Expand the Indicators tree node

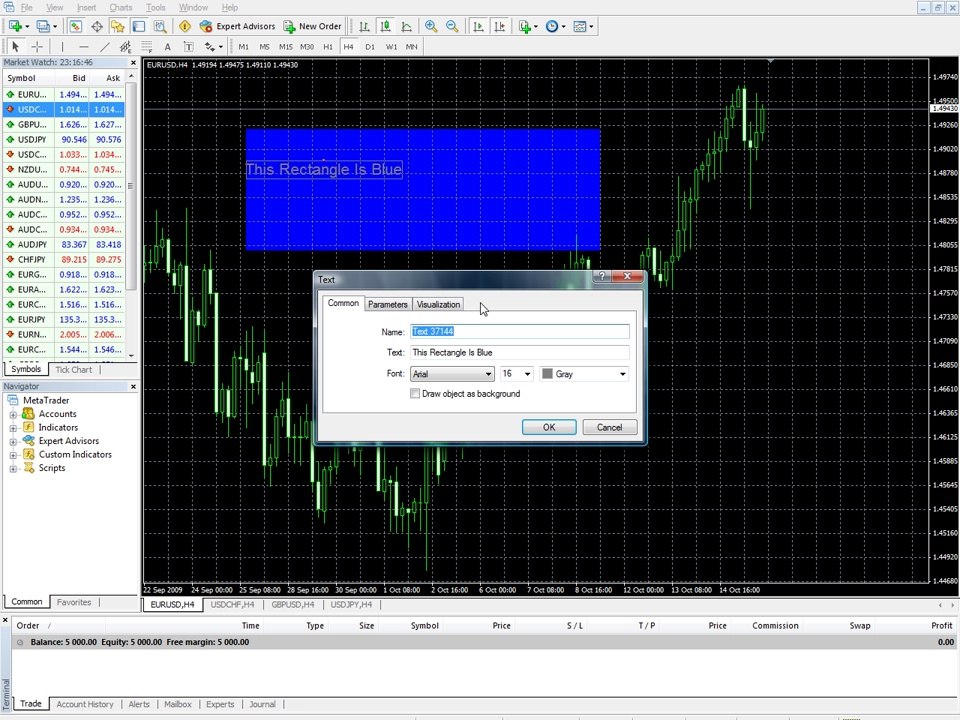click(x=13, y=428)
